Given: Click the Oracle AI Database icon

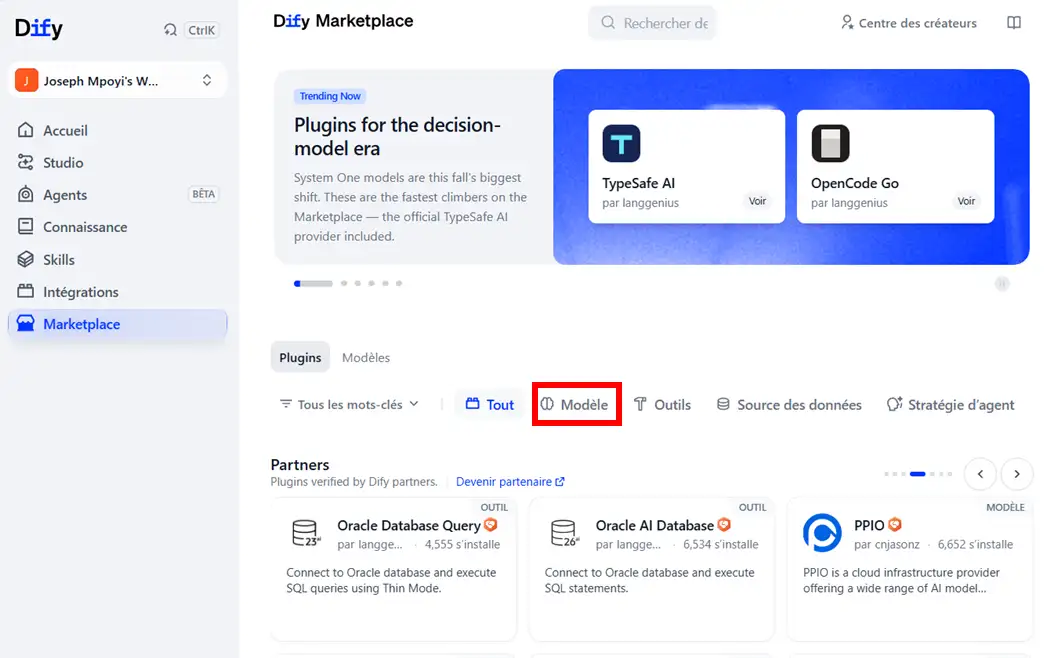Looking at the screenshot, I should click(x=564, y=533).
